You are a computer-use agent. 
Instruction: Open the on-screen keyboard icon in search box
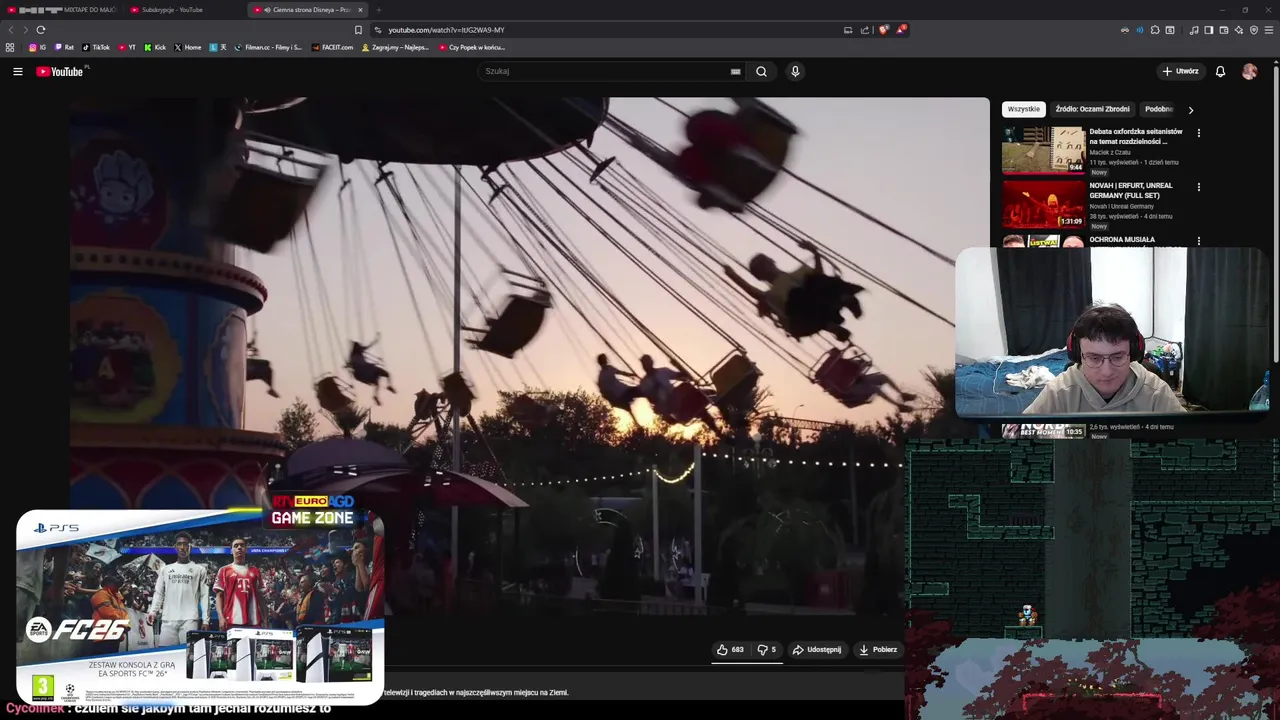[x=736, y=71]
